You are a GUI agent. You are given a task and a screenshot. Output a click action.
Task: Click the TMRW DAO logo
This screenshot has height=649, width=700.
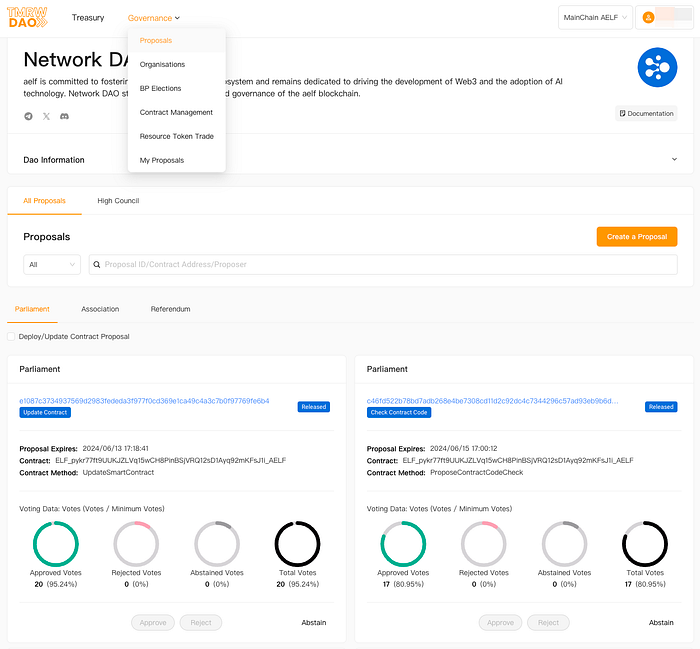click(27, 17)
